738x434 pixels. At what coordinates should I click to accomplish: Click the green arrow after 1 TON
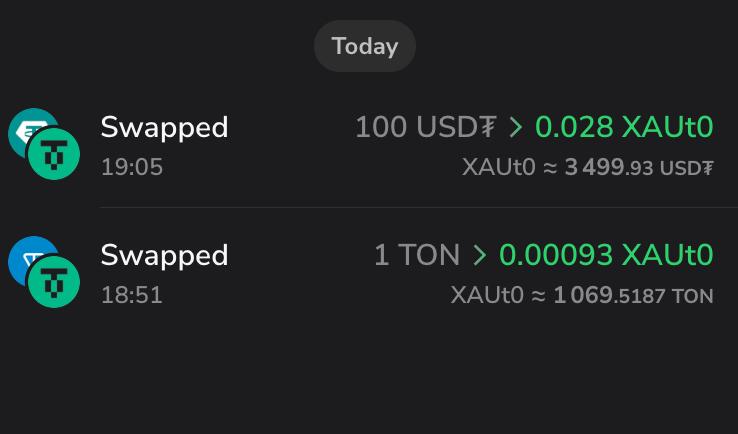(x=480, y=255)
